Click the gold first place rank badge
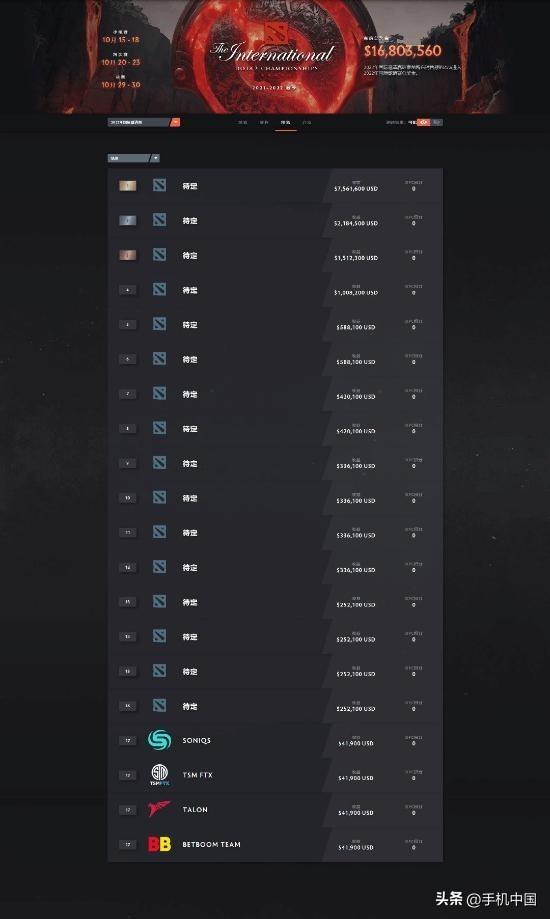The image size is (550, 919). click(128, 186)
